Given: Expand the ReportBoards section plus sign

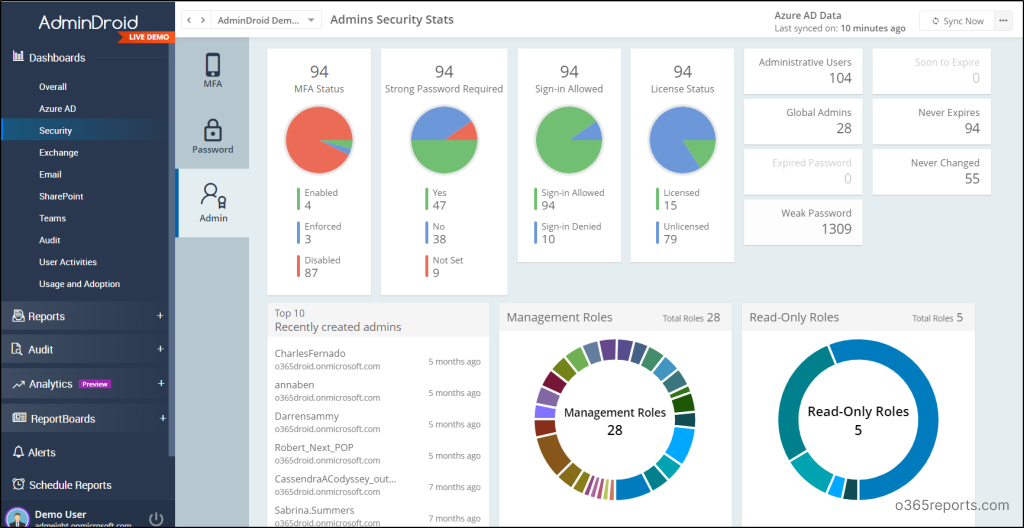Looking at the screenshot, I should [161, 418].
